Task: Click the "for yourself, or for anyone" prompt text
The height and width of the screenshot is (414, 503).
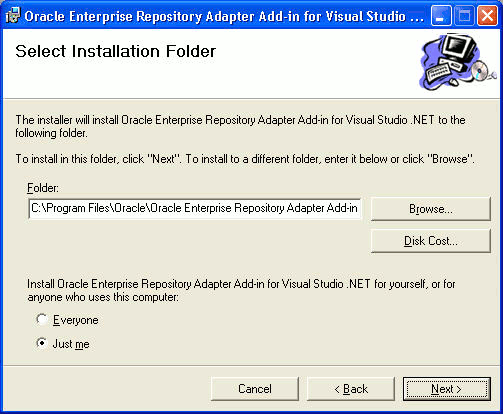Action: (241, 290)
